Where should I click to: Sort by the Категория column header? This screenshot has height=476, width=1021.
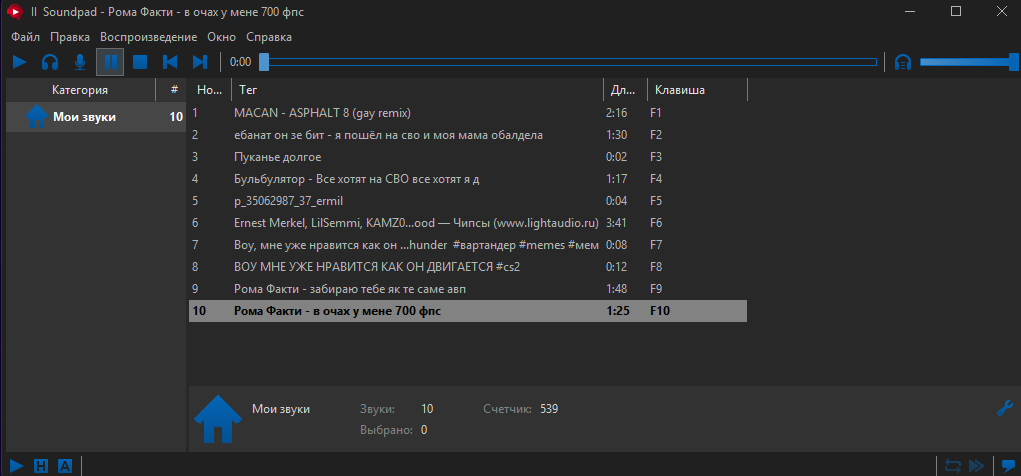(81, 90)
